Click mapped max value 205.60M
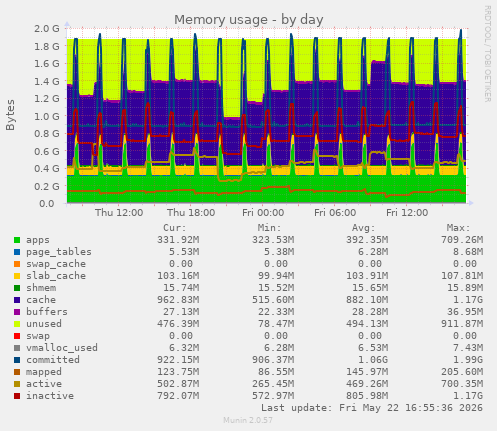 (462, 372)
